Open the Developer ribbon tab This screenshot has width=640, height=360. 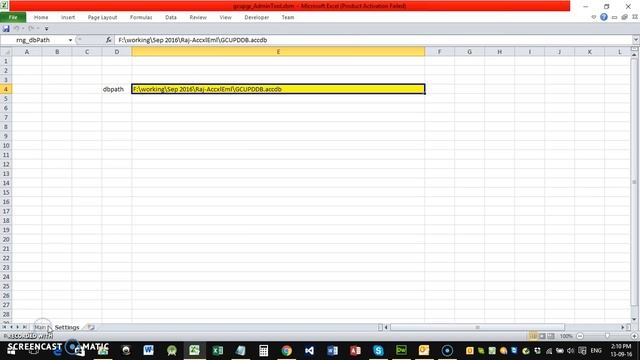click(x=256, y=17)
